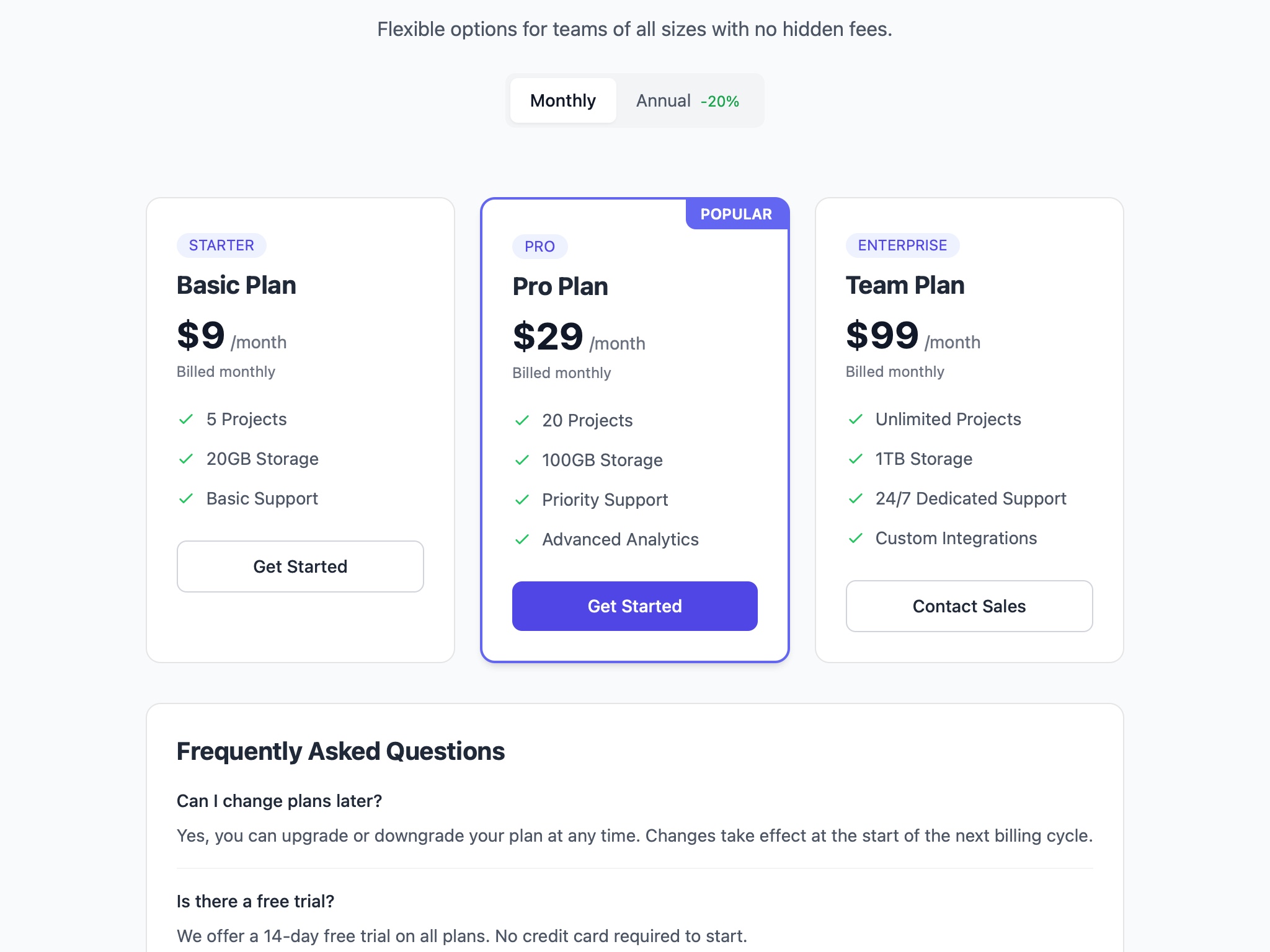
Task: Select the checkmark beside Basic Support
Action: pyautogui.click(x=186, y=498)
